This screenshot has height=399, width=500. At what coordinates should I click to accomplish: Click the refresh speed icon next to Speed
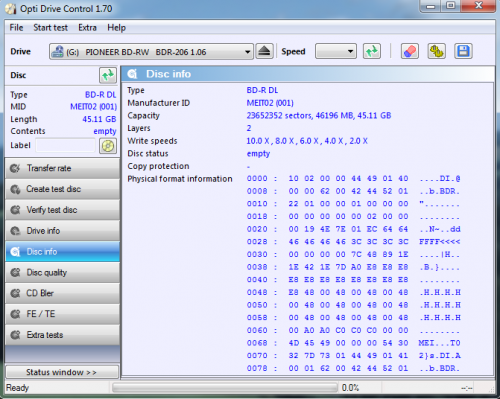(372, 51)
